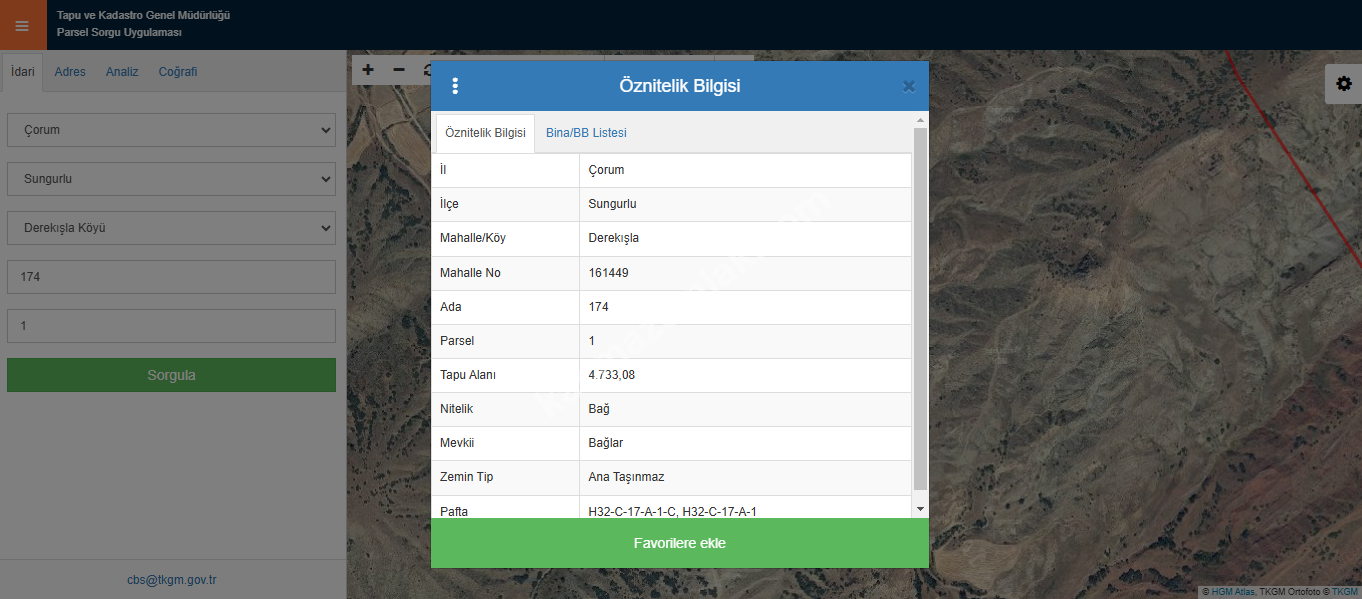The image size is (1362, 599).
Task: Expand the Çorum province dropdown
Action: (x=171, y=130)
